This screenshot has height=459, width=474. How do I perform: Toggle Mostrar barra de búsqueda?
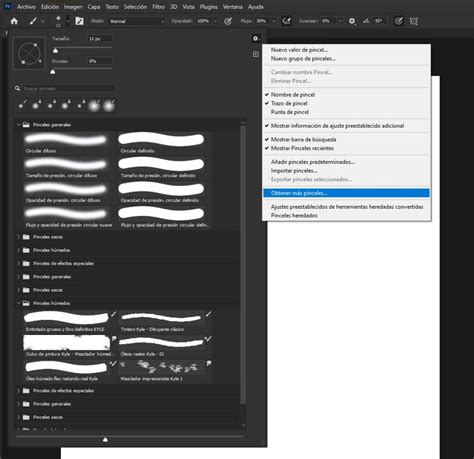303,139
